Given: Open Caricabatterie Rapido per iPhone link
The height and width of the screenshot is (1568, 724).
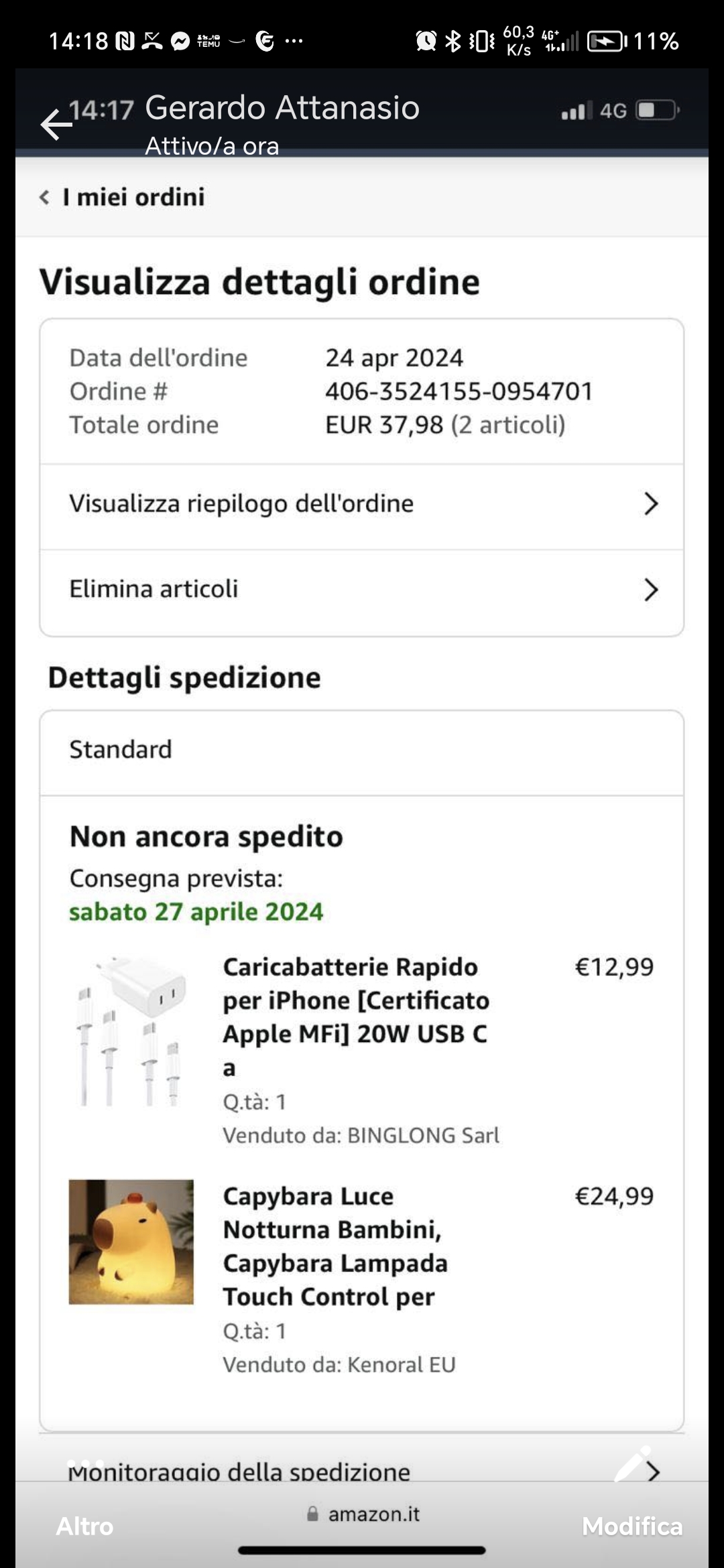Looking at the screenshot, I should [x=356, y=1017].
